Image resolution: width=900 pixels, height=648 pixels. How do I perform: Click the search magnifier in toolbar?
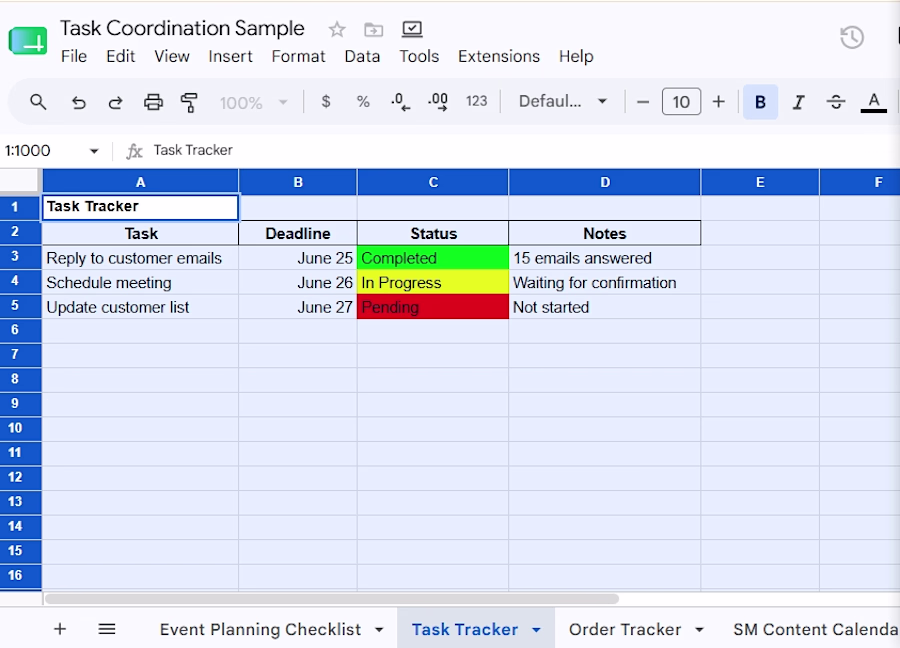point(38,102)
